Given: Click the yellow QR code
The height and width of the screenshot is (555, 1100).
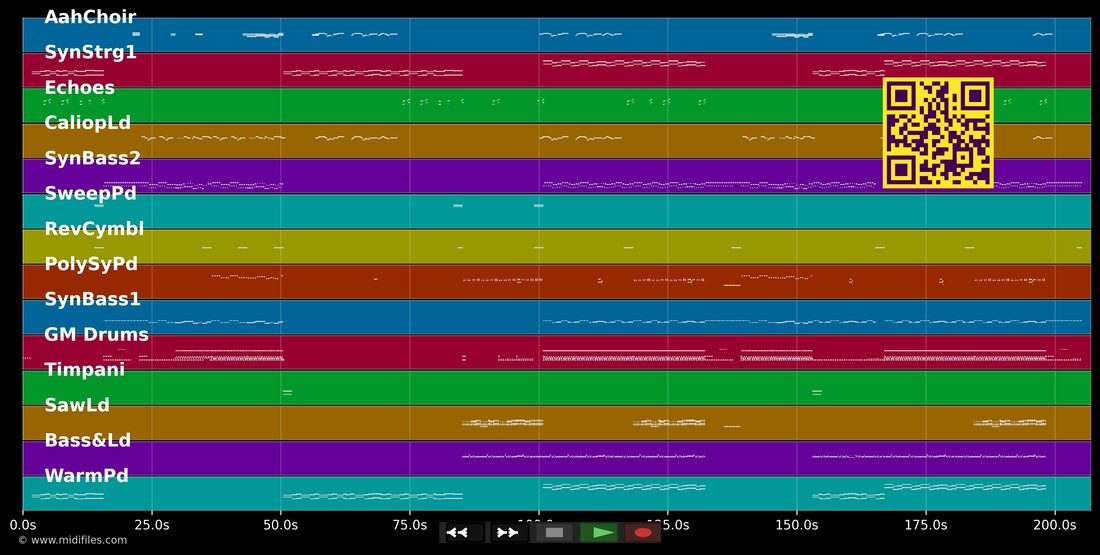Looking at the screenshot, I should tap(937, 133).
